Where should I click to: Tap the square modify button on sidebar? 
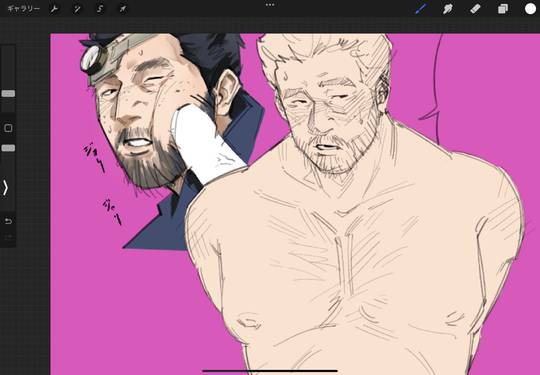pyautogui.click(x=8, y=128)
